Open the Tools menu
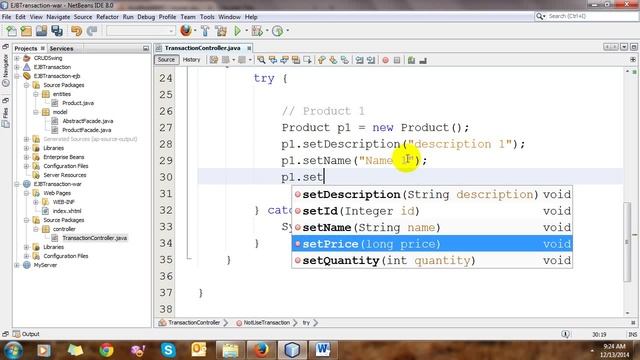This screenshot has width=640, height=360. [207, 17]
